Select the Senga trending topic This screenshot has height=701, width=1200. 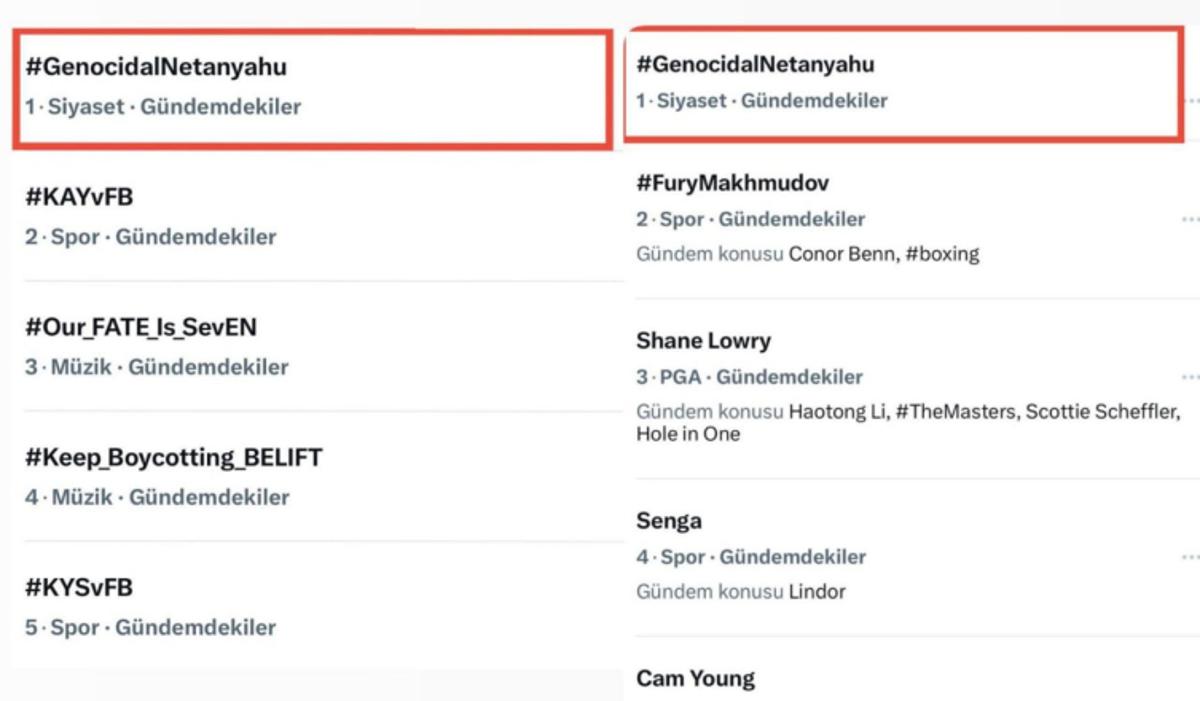(x=669, y=521)
